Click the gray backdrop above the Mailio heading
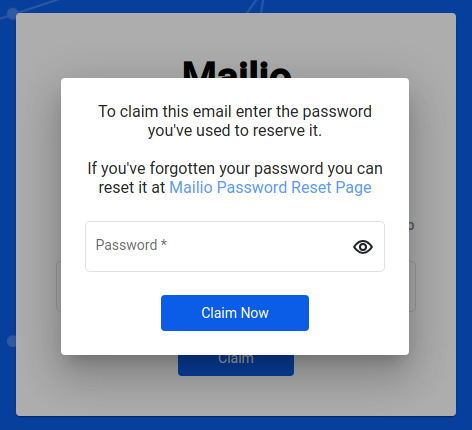Viewport: 472px width, 430px height. 236,35
